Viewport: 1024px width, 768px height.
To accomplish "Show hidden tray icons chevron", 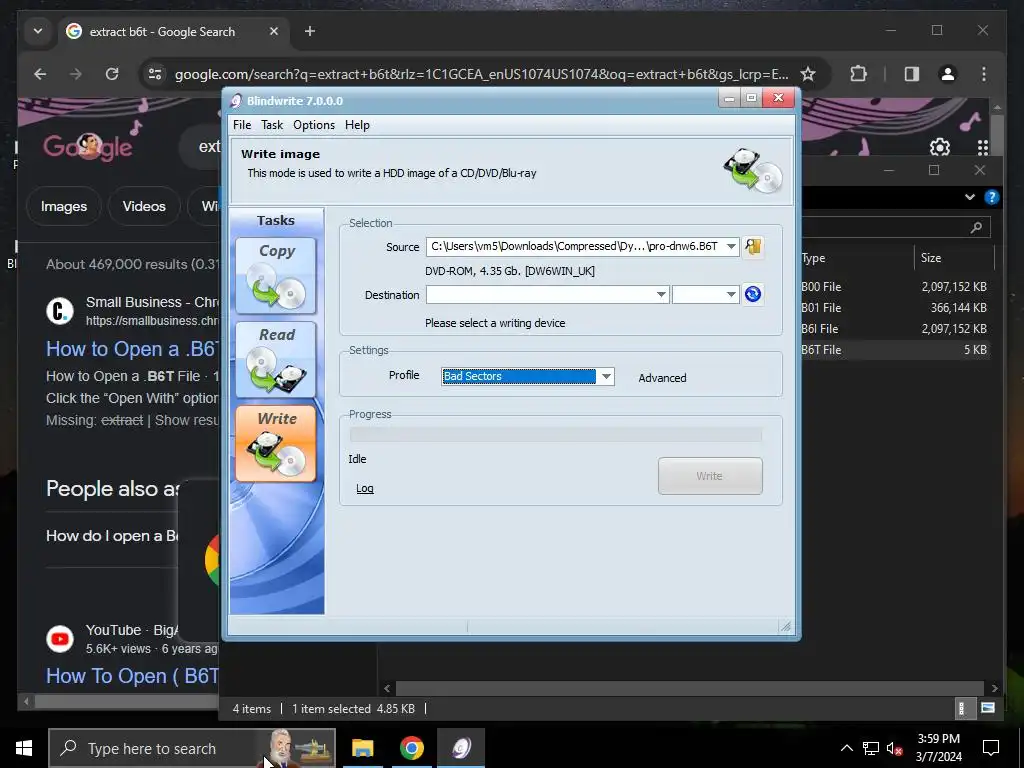I will click(x=846, y=748).
